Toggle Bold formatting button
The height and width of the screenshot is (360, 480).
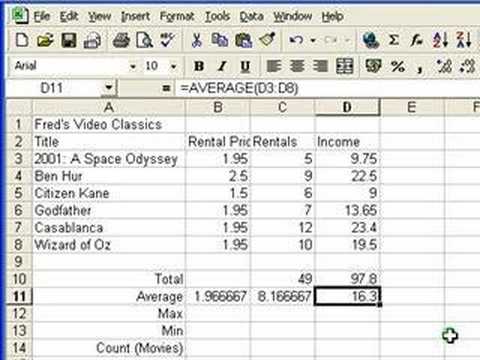pos(199,66)
